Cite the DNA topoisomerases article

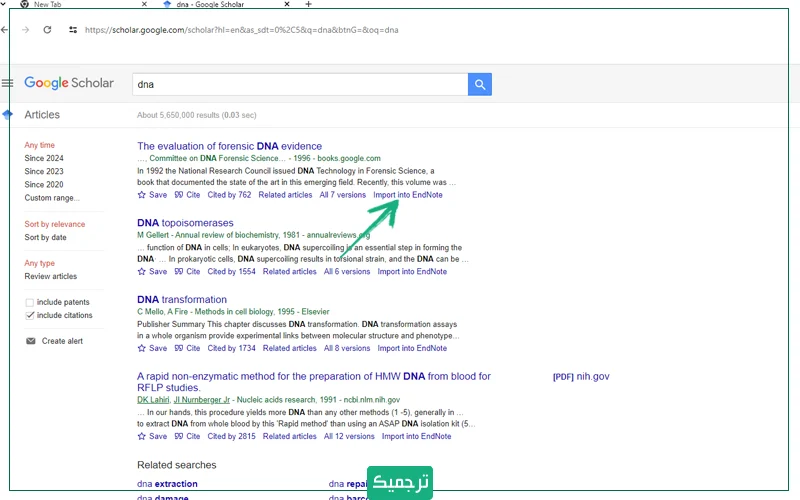coord(187,271)
